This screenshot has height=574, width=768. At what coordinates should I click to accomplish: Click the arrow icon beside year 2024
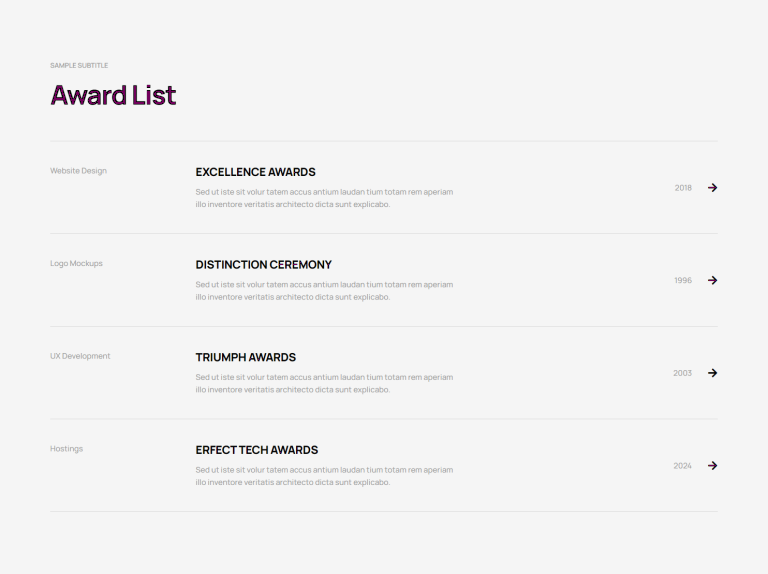pyautogui.click(x=713, y=465)
